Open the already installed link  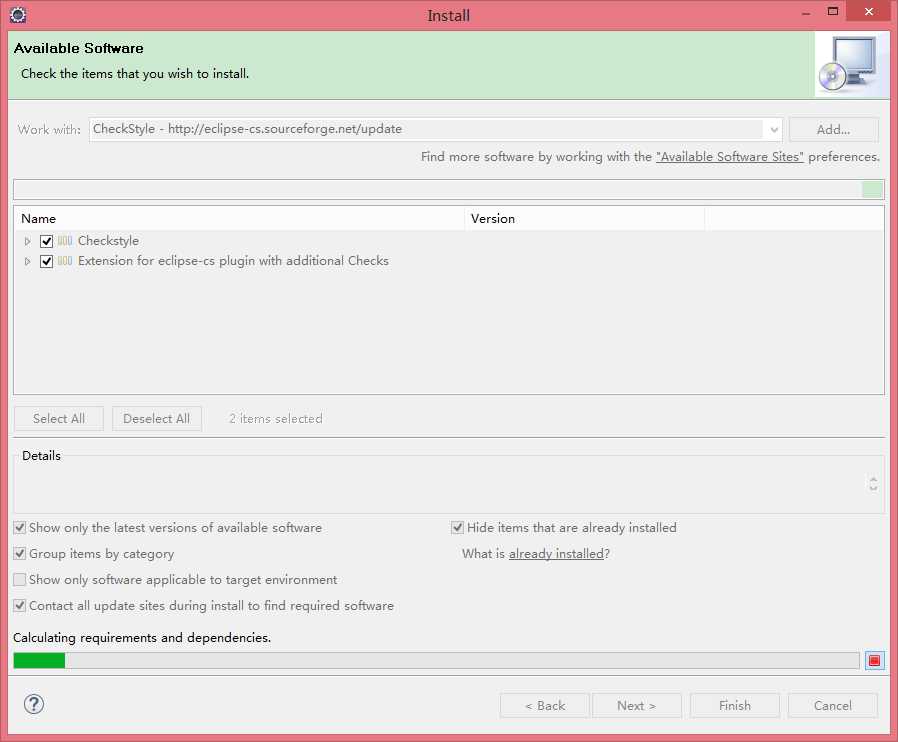(x=556, y=554)
